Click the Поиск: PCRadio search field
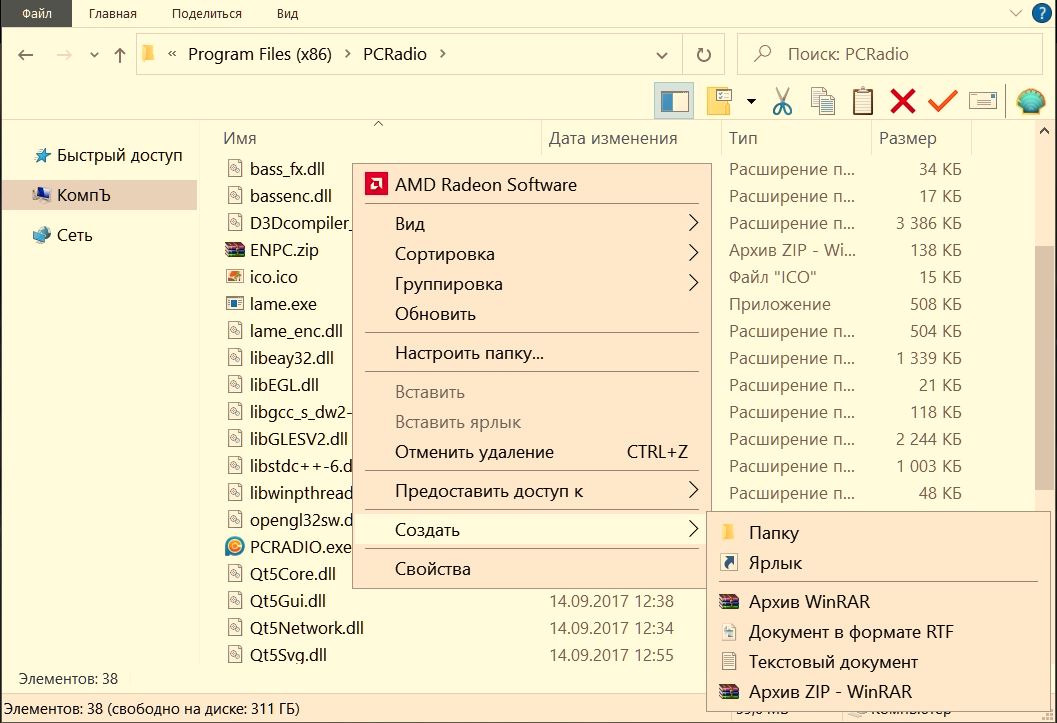This screenshot has height=723, width=1057. tap(890, 54)
